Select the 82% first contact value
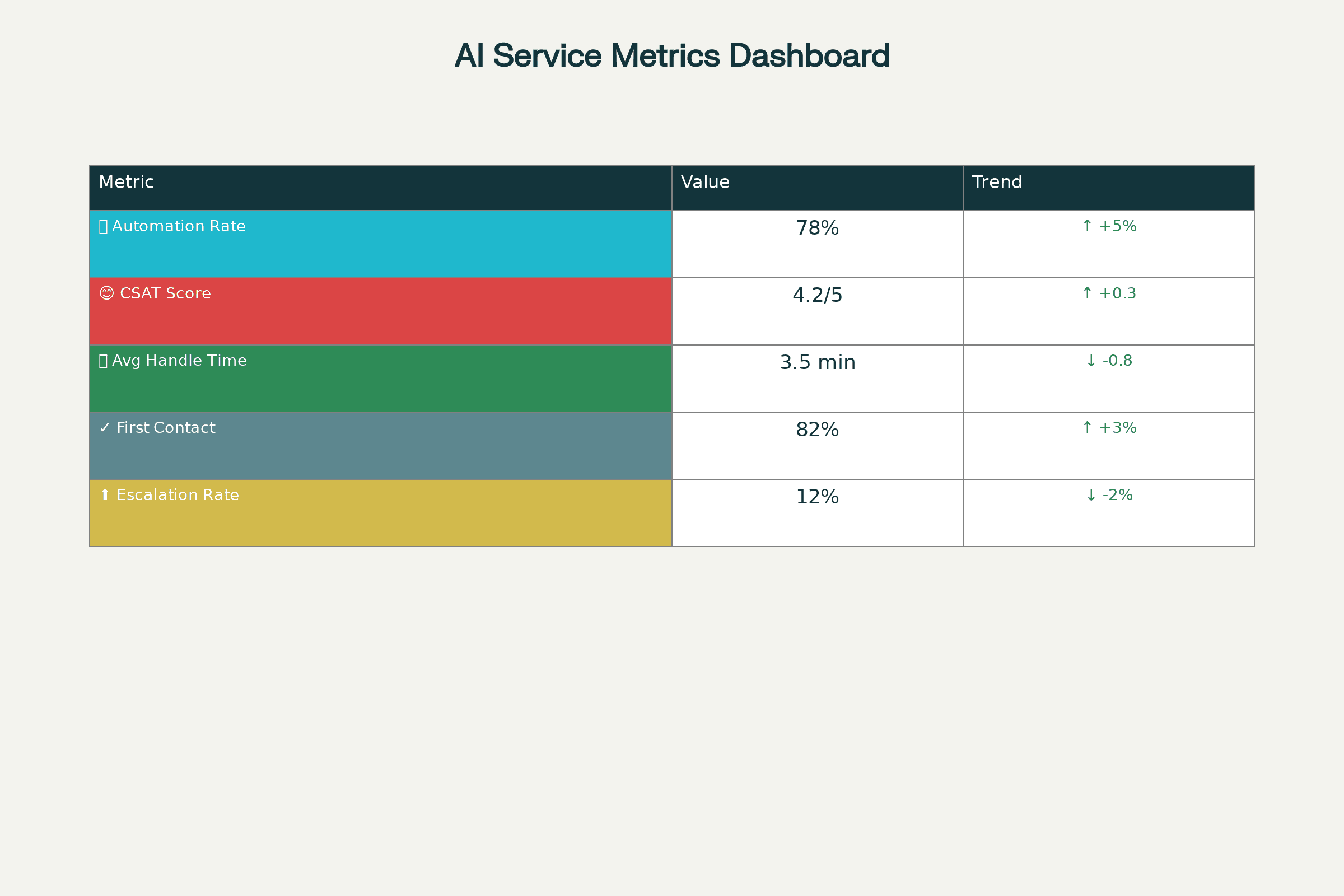The width and height of the screenshot is (1344, 896). click(x=818, y=430)
